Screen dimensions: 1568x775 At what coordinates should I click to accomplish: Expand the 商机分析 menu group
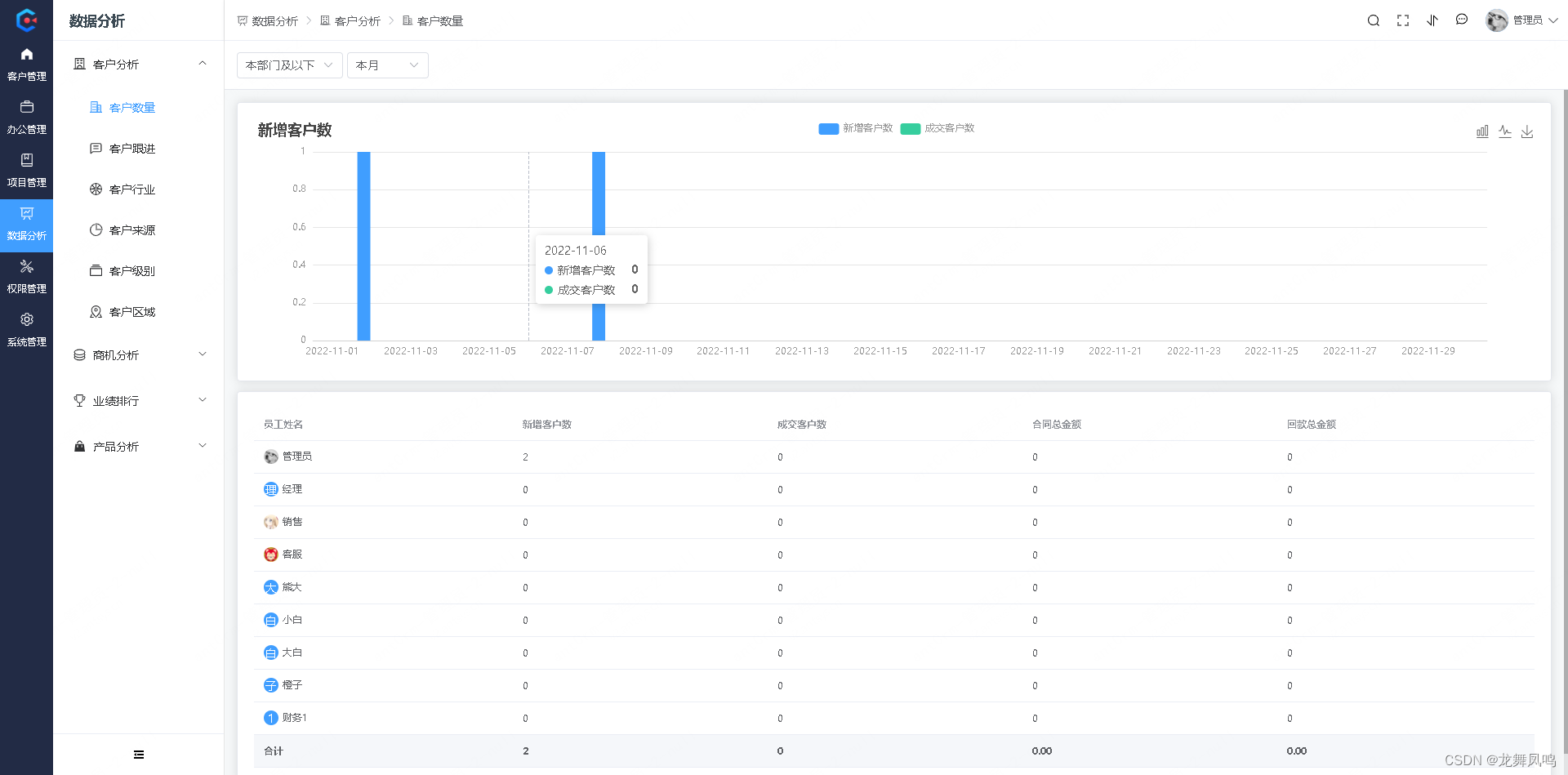coord(139,355)
